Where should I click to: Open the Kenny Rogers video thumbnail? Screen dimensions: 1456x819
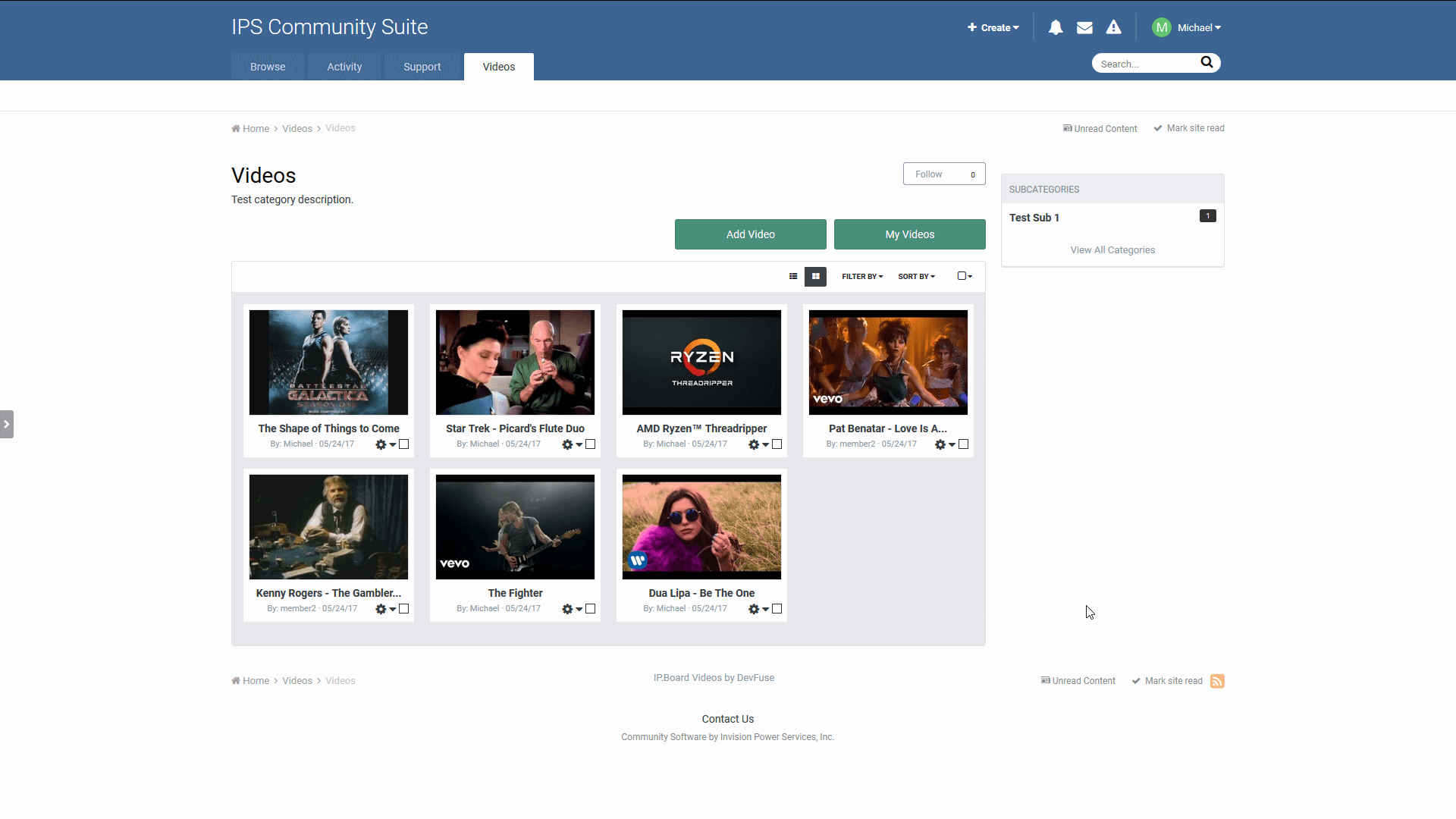328,526
